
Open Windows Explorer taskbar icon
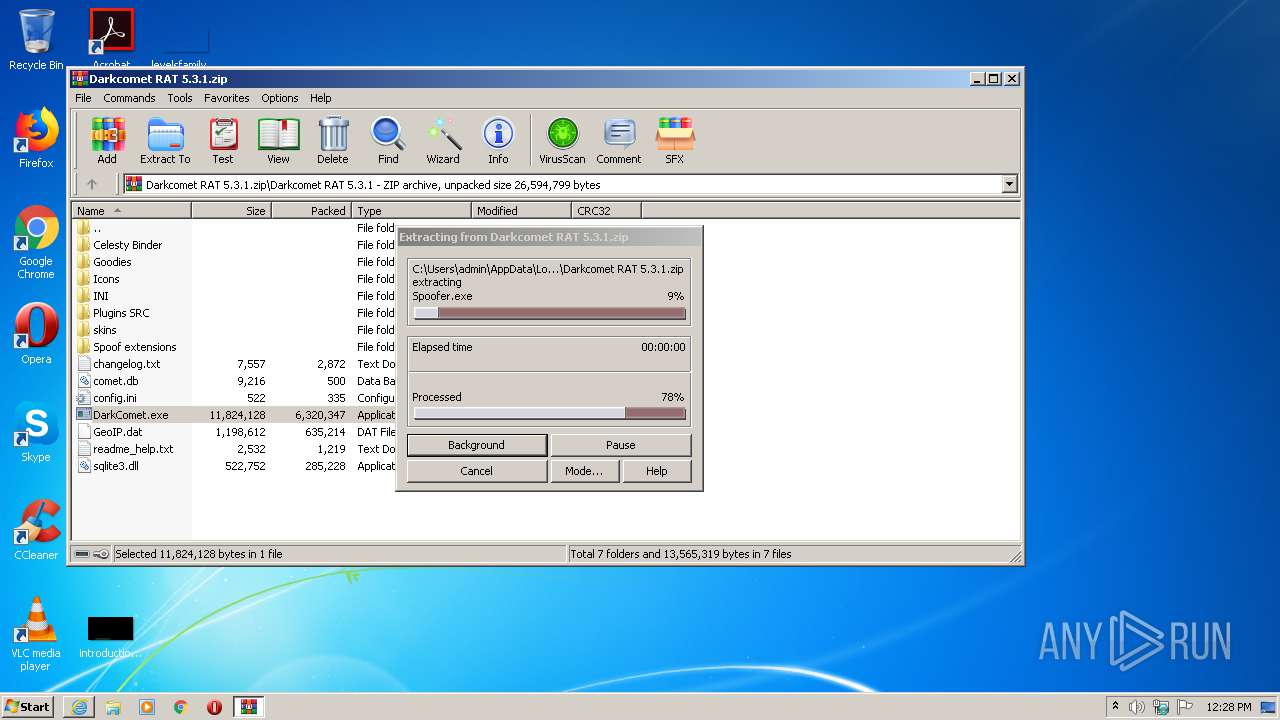(113, 707)
